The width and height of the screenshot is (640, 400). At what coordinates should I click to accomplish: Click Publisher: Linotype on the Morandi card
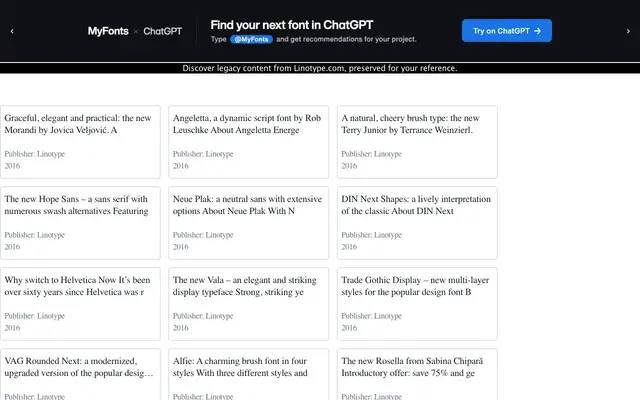click(35, 154)
